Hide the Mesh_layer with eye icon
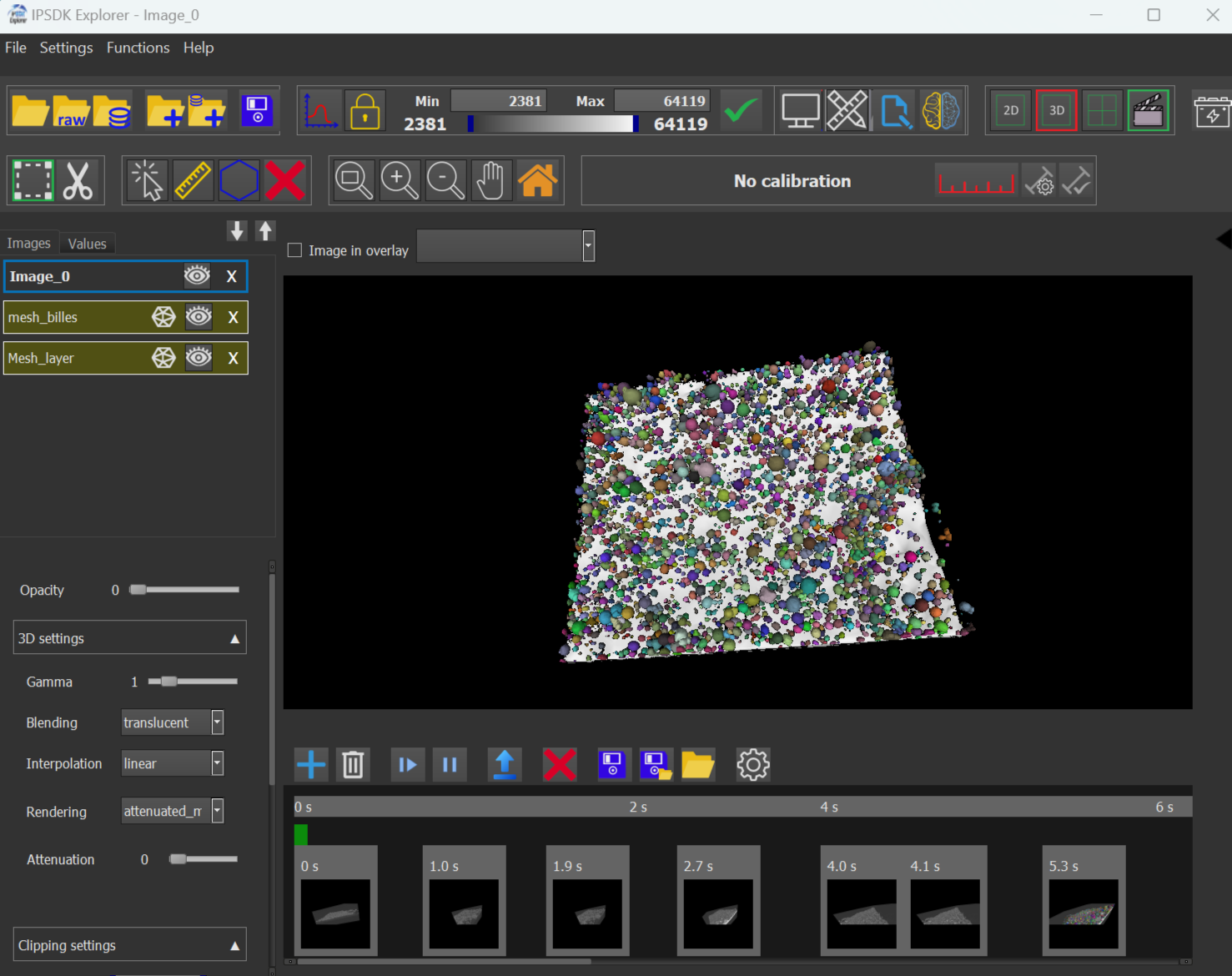 point(199,358)
